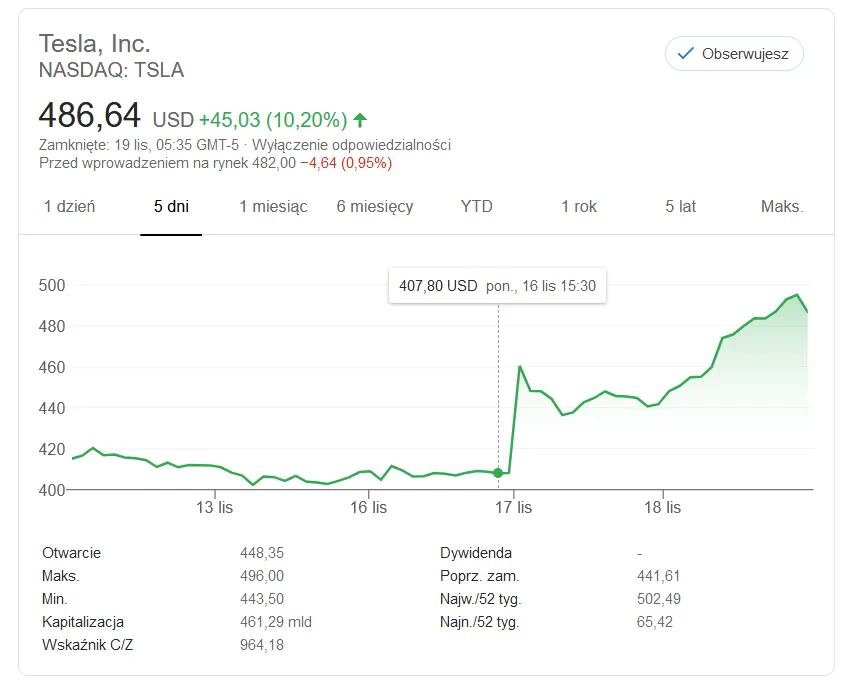Click the Kapitalizacja label
843x687 pixels.
(83, 622)
